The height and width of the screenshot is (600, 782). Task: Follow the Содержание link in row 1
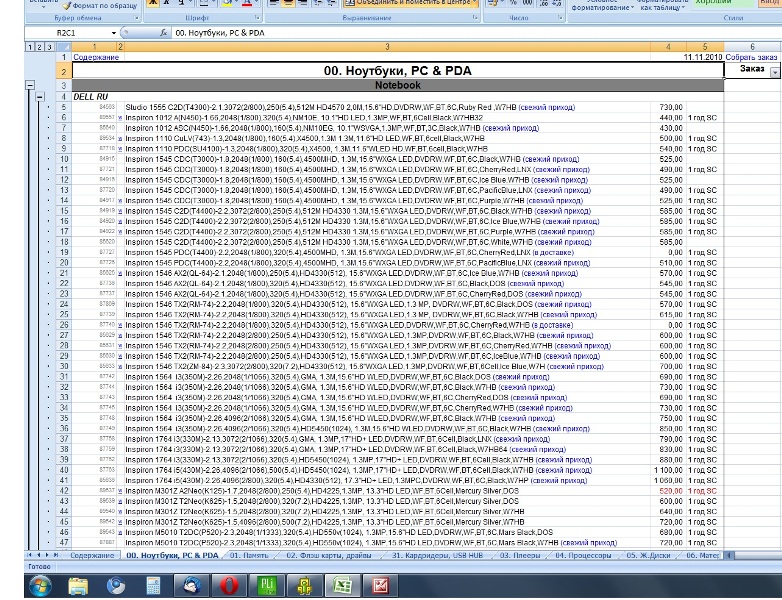point(96,57)
